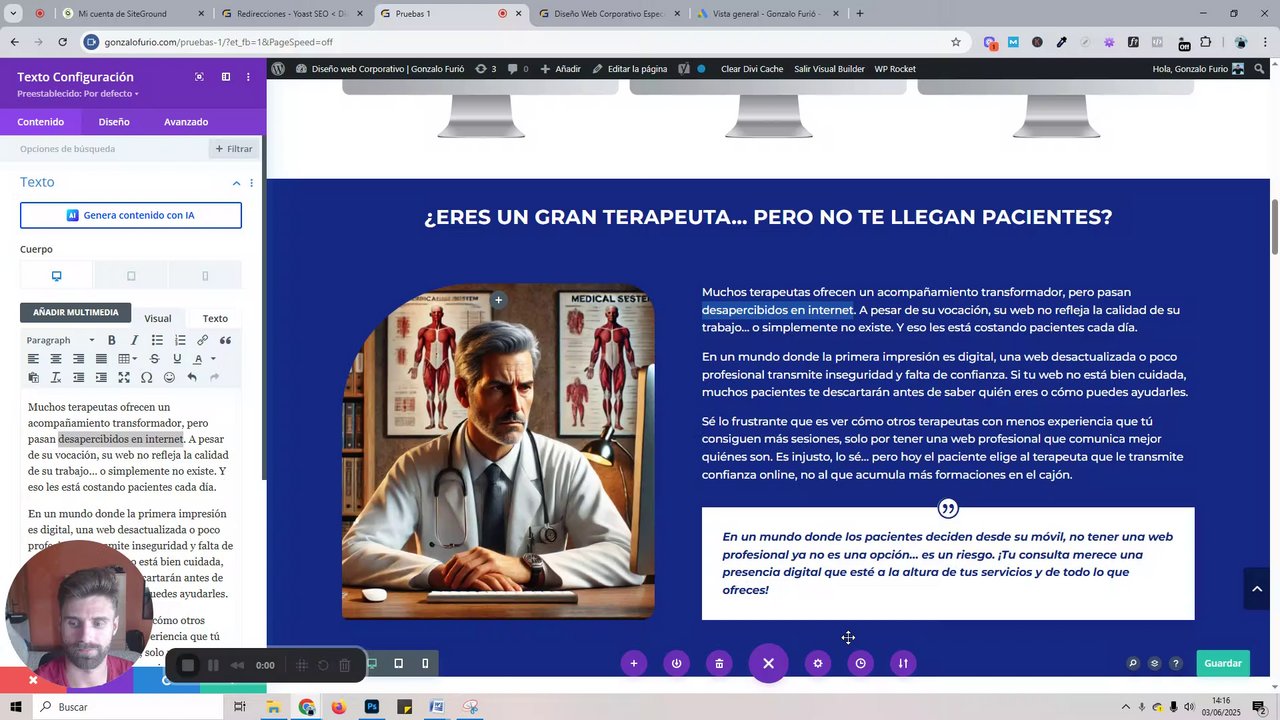Open the table insert dropdown
The width and height of the screenshot is (1280, 720).
pyautogui.click(x=128, y=359)
